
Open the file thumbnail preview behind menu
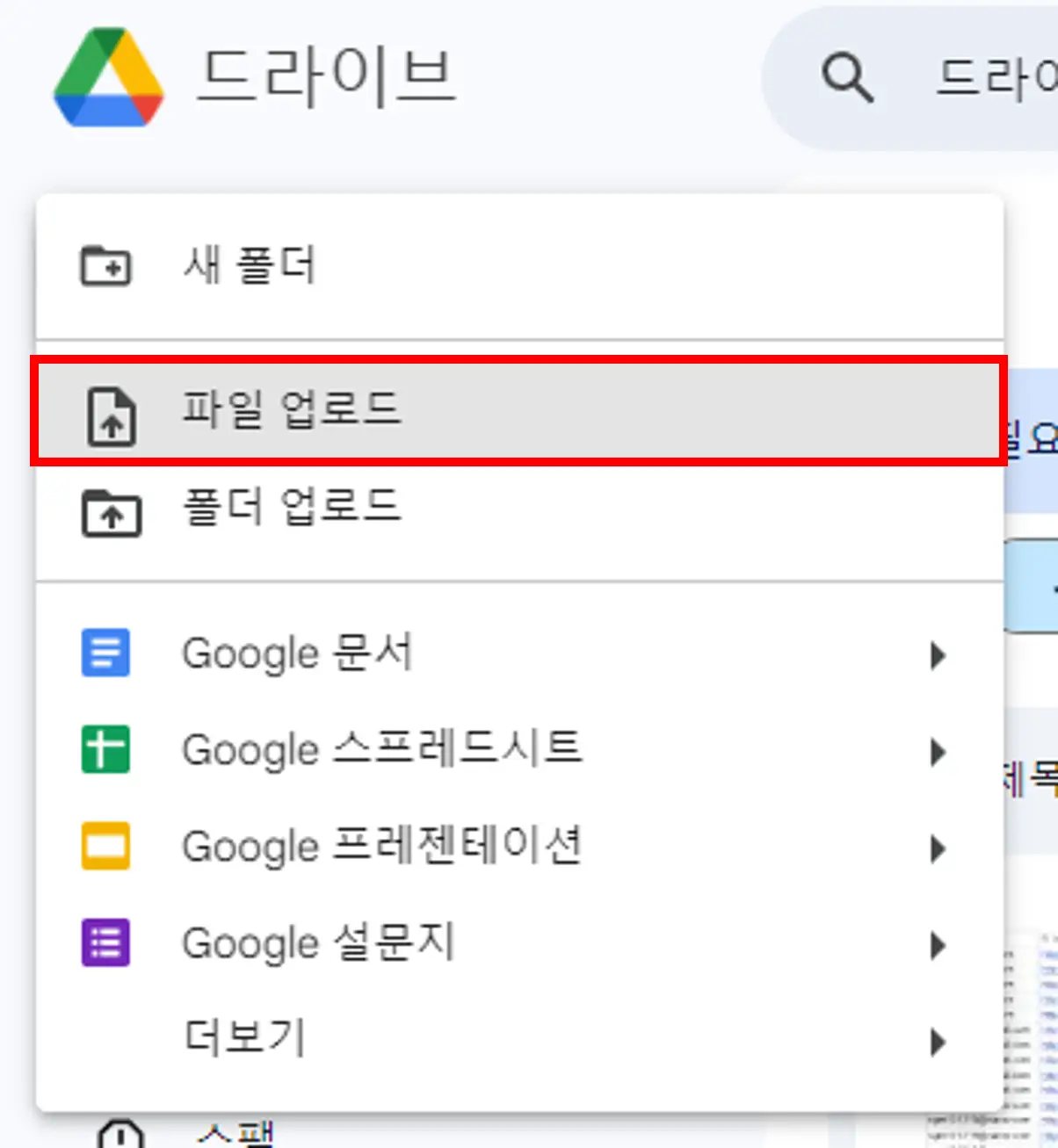pos(1030,1040)
